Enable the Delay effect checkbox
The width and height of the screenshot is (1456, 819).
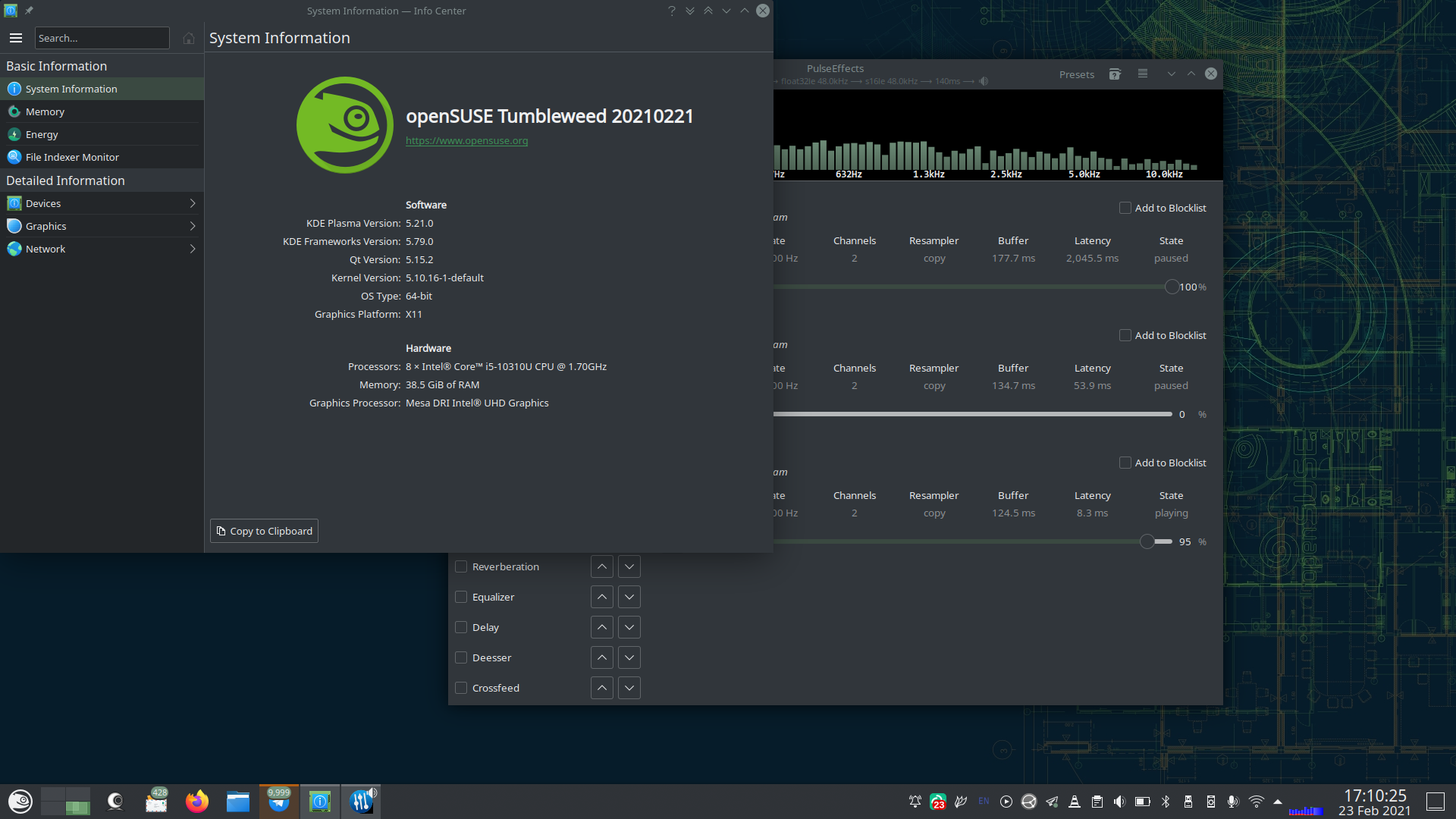(461, 627)
